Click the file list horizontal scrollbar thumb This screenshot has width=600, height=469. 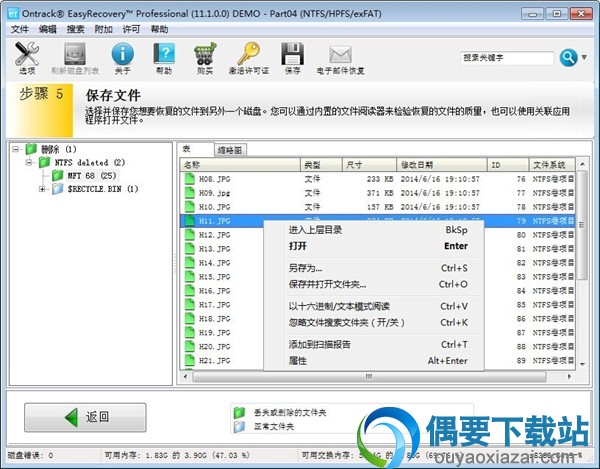[369, 377]
